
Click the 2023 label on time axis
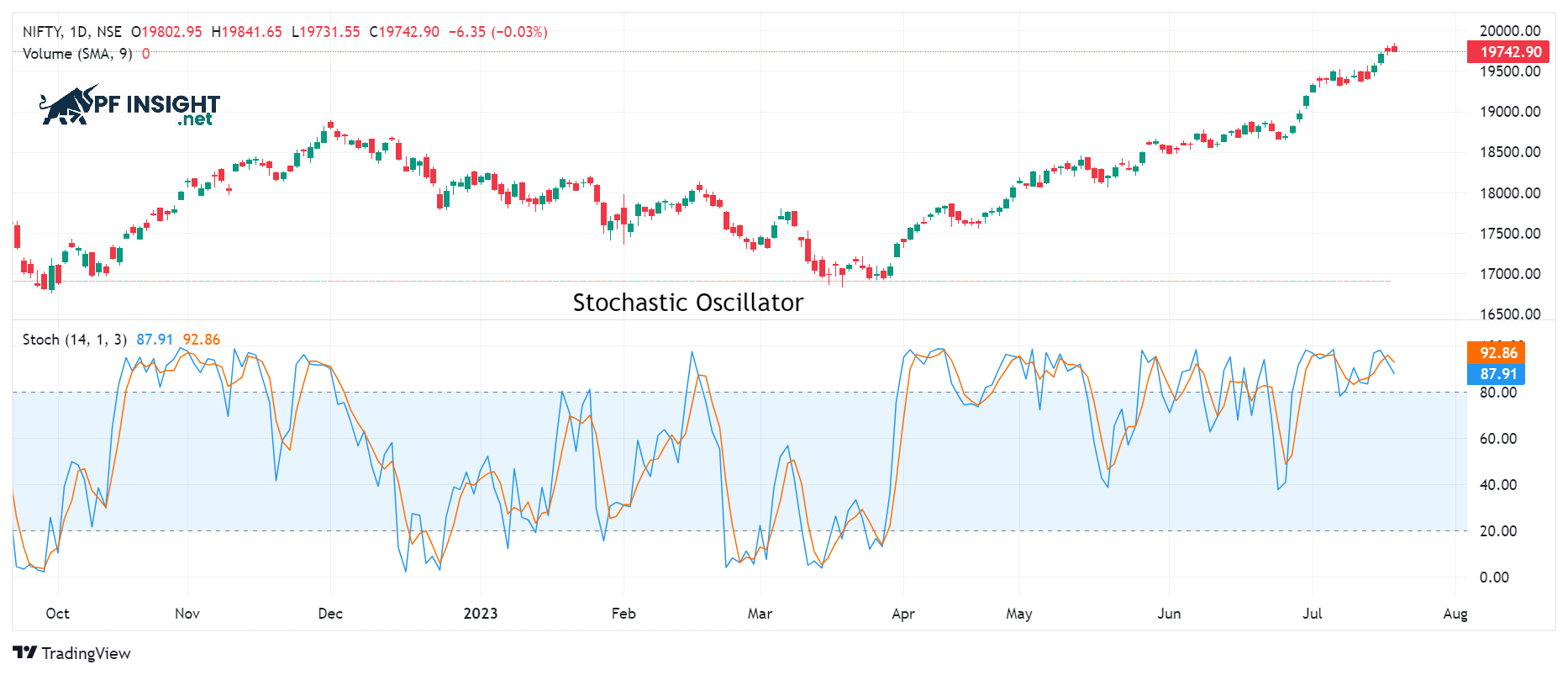[x=480, y=614]
